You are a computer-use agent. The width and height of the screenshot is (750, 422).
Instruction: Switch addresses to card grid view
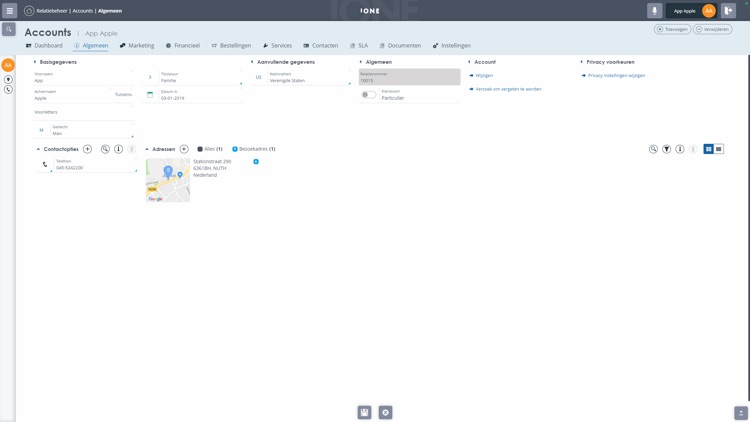tap(709, 149)
